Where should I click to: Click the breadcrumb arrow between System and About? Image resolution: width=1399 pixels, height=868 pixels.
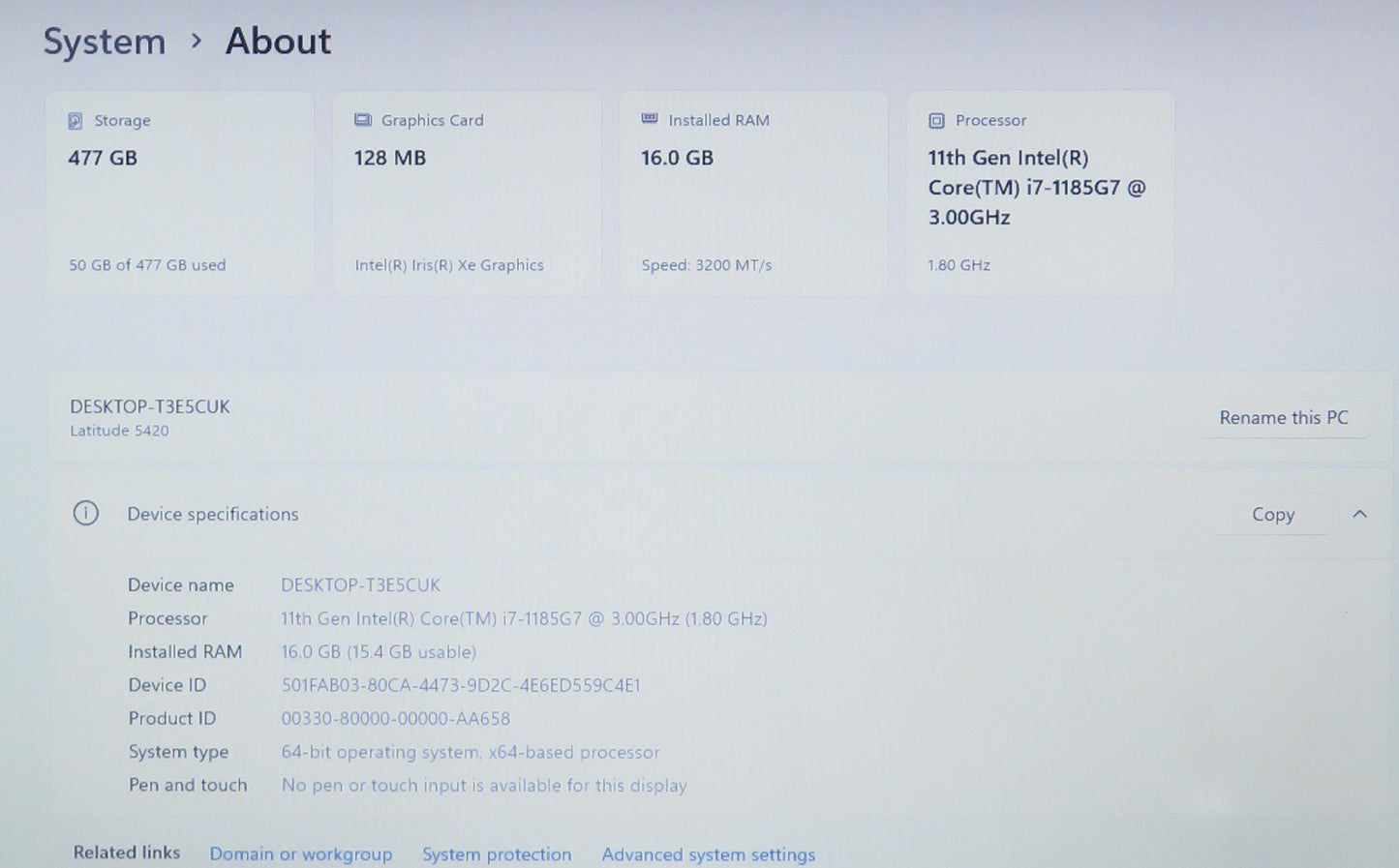tap(197, 41)
